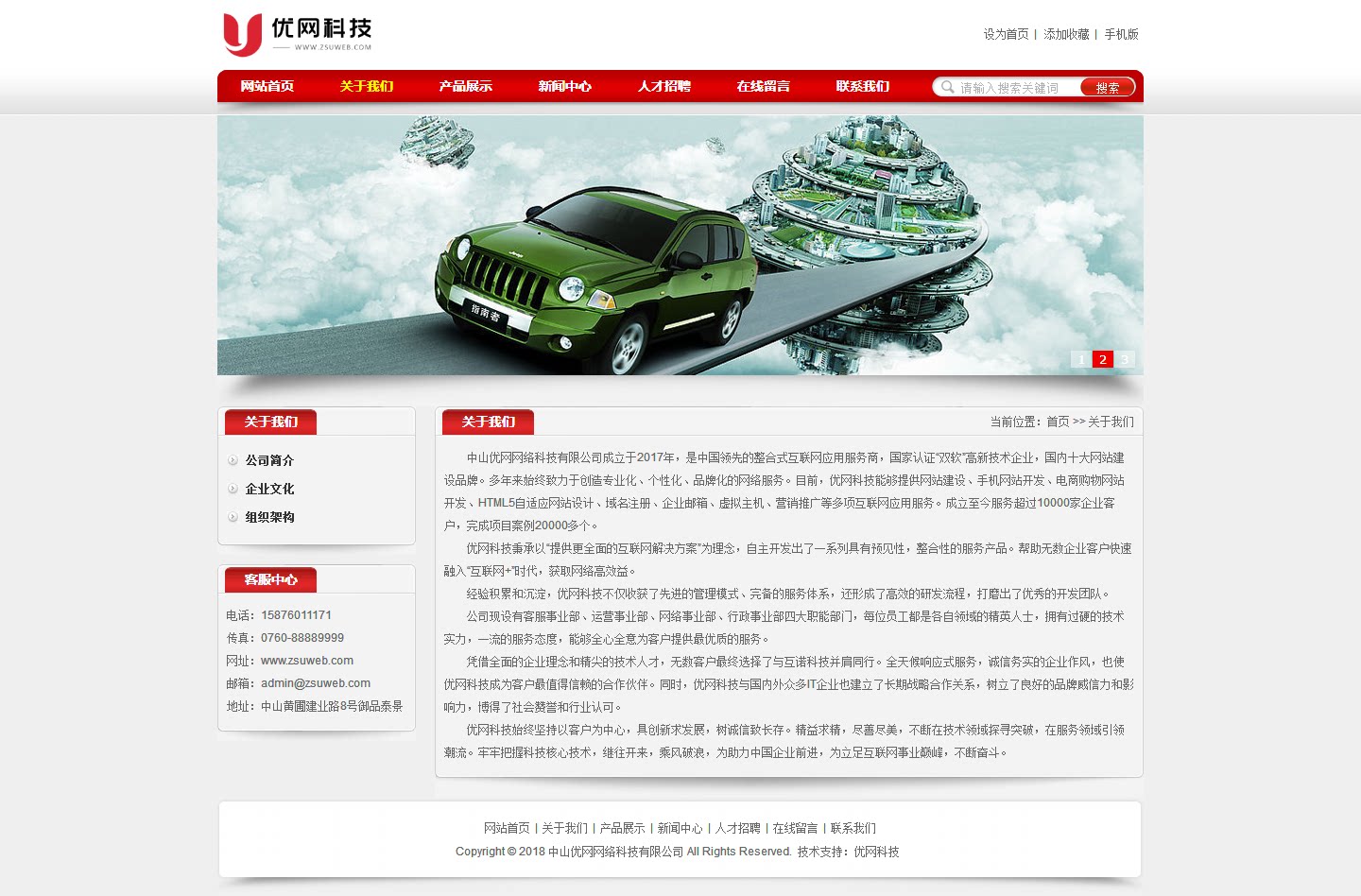Open 在线留言 in the footer
The width and height of the screenshot is (1361, 896).
[795, 828]
